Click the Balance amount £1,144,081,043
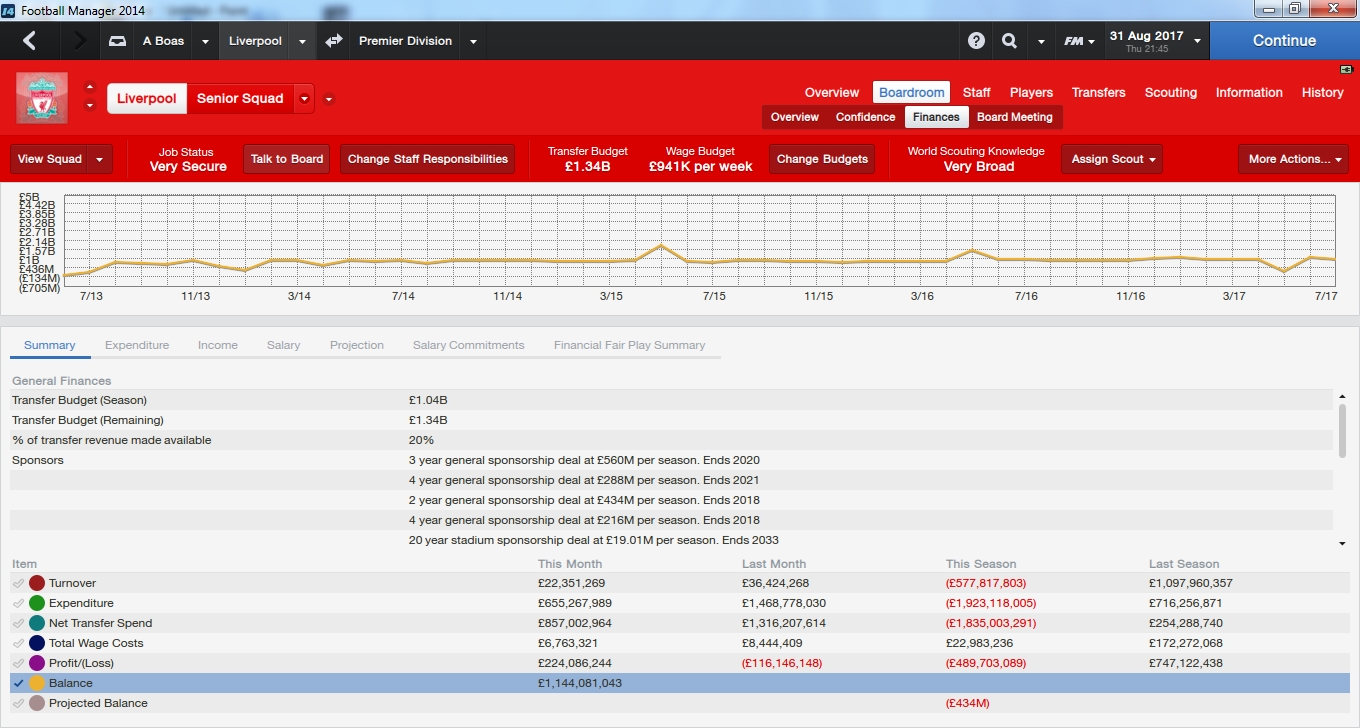 [580, 683]
